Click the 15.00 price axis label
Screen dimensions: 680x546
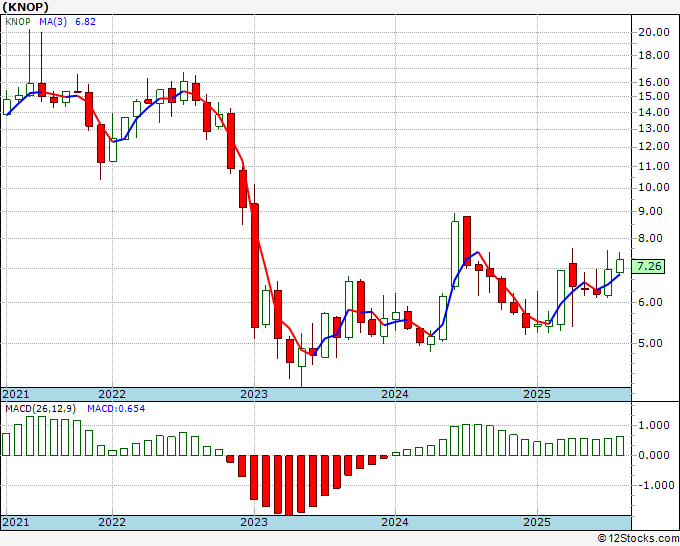click(x=654, y=96)
